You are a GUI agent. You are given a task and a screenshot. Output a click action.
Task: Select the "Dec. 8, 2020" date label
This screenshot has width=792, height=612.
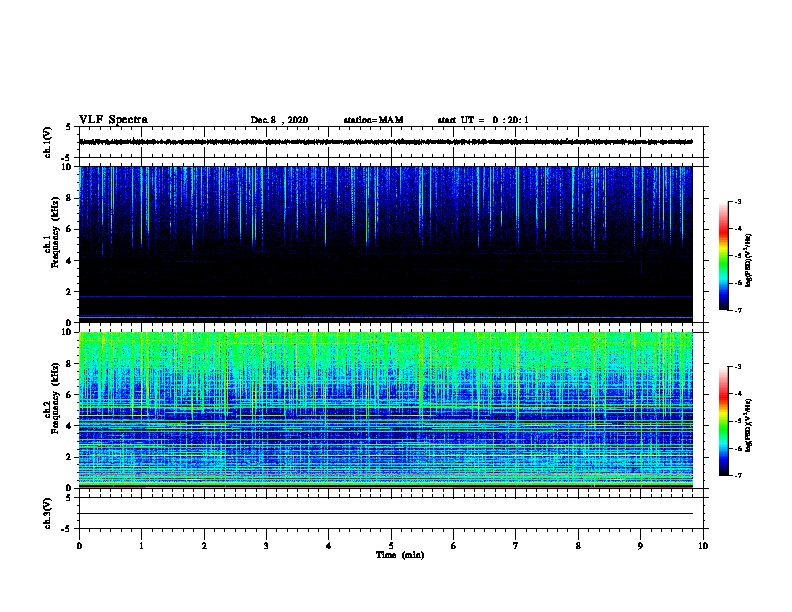click(279, 120)
